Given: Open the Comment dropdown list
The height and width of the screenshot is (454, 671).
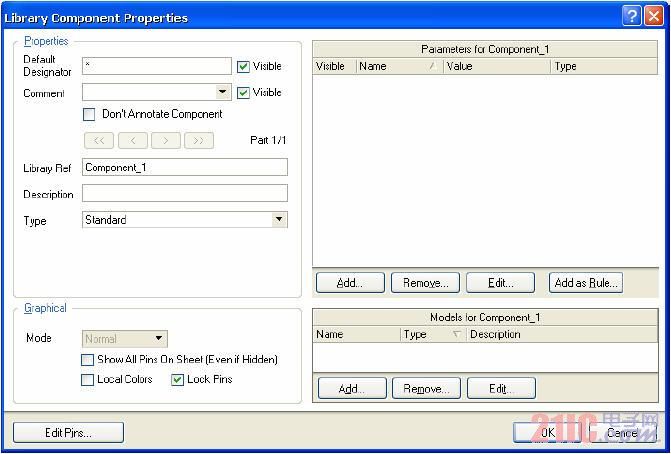Looking at the screenshot, I should [223, 93].
